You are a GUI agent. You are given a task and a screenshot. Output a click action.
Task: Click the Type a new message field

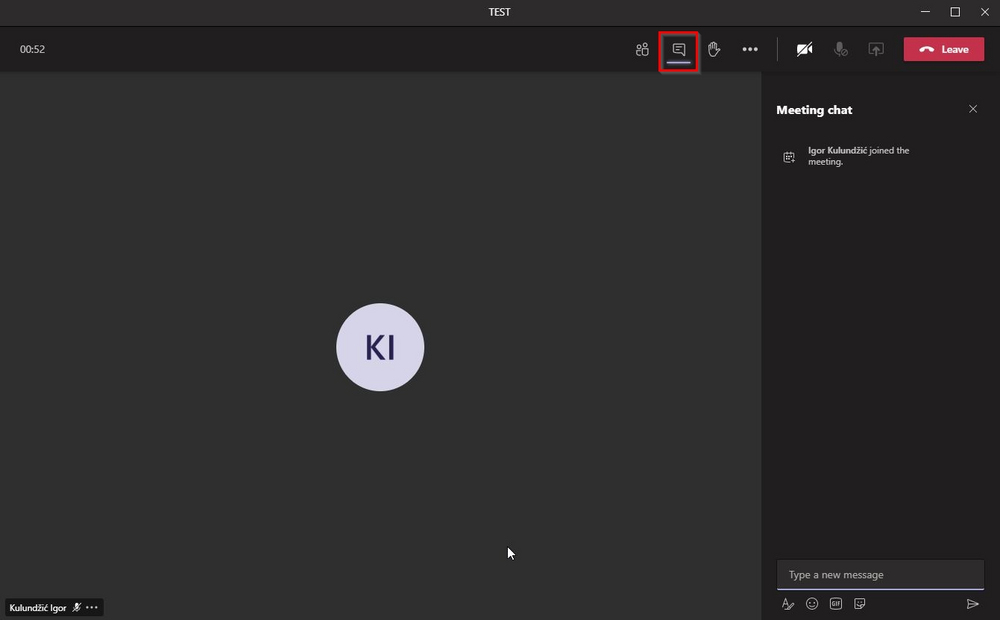pyautogui.click(x=880, y=575)
